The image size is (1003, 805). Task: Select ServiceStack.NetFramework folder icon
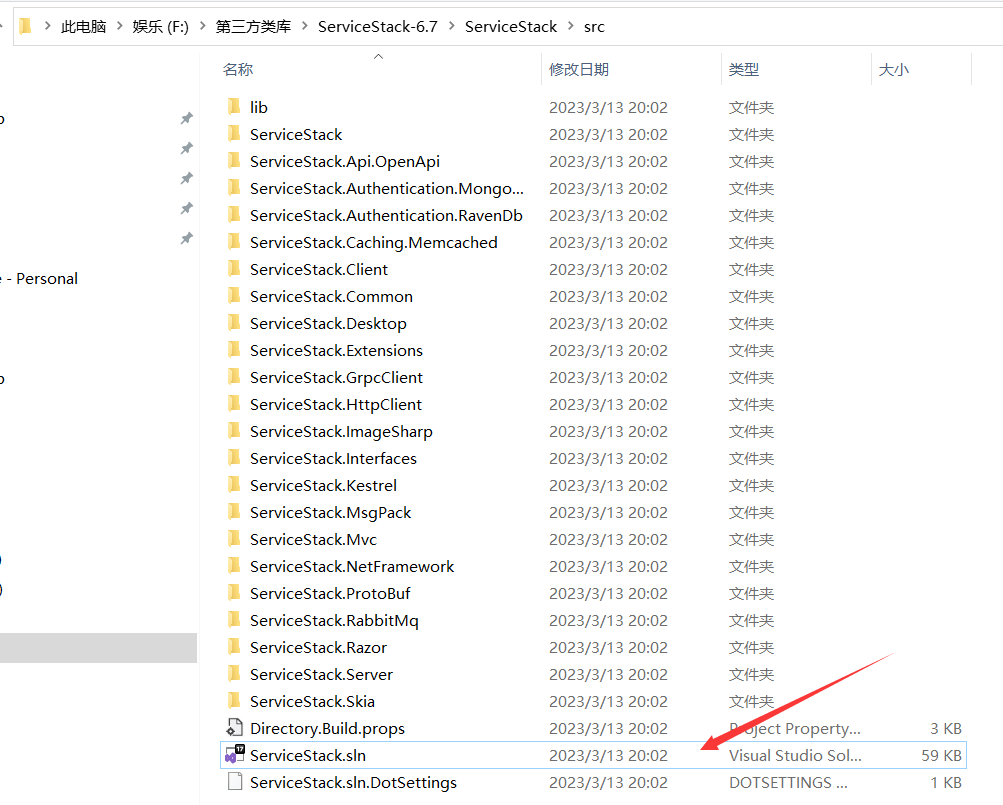pos(234,566)
